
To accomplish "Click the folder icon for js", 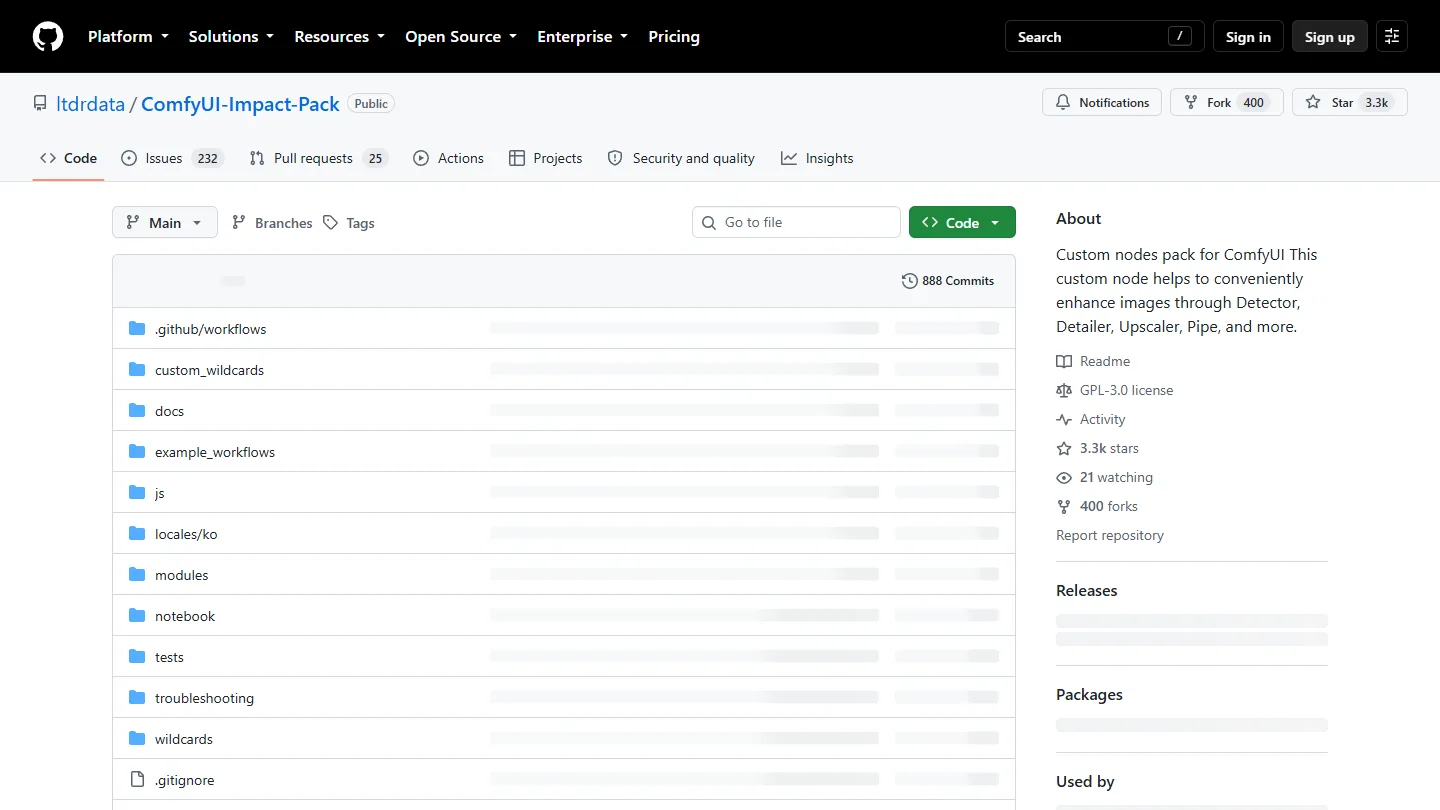I will point(137,493).
